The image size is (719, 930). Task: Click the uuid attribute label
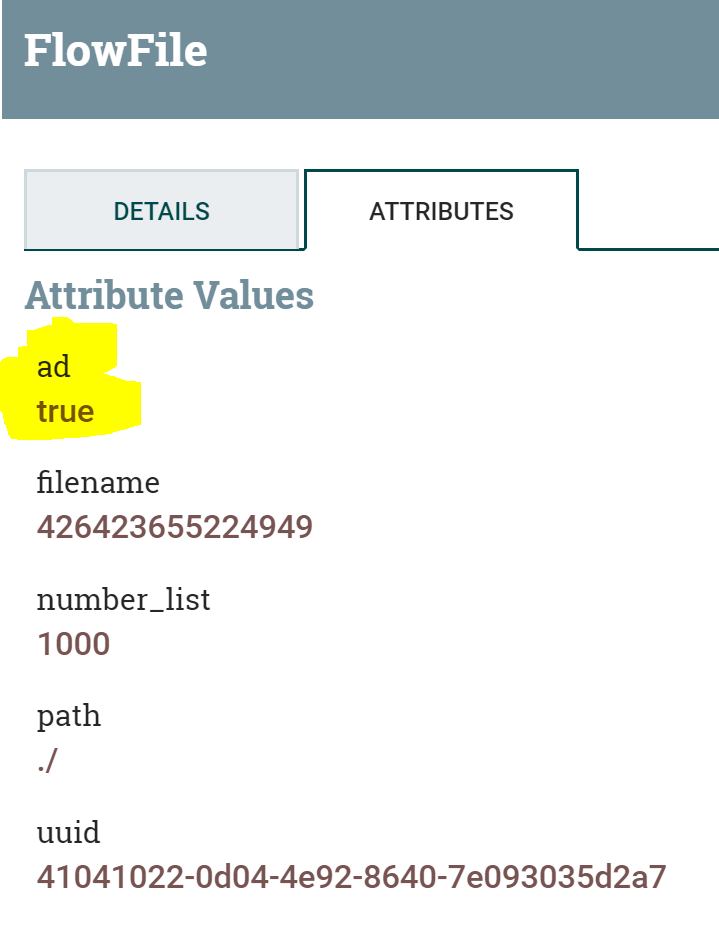pyautogui.click(x=69, y=832)
